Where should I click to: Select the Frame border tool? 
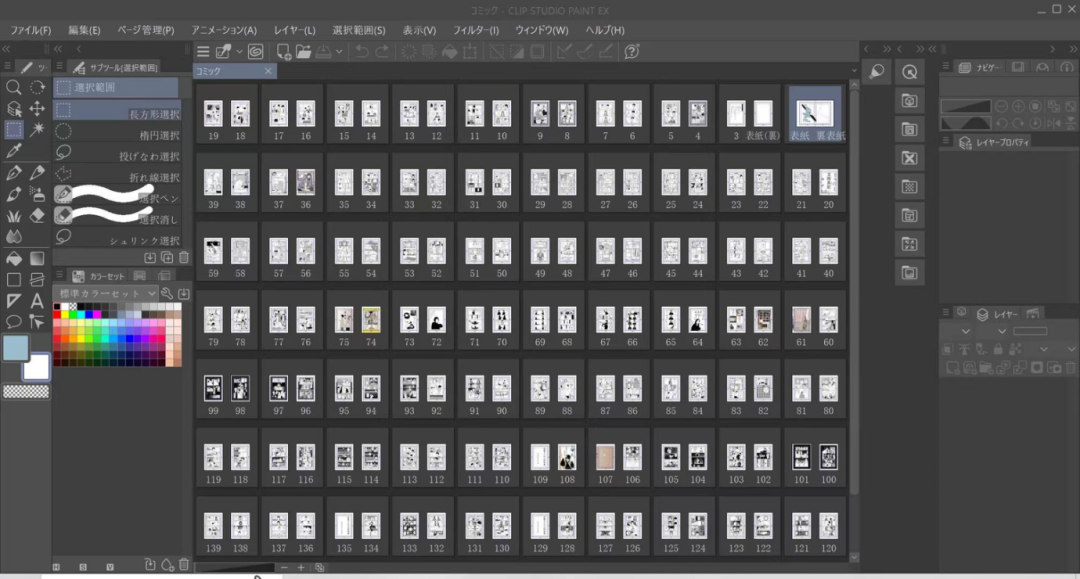[x=37, y=280]
